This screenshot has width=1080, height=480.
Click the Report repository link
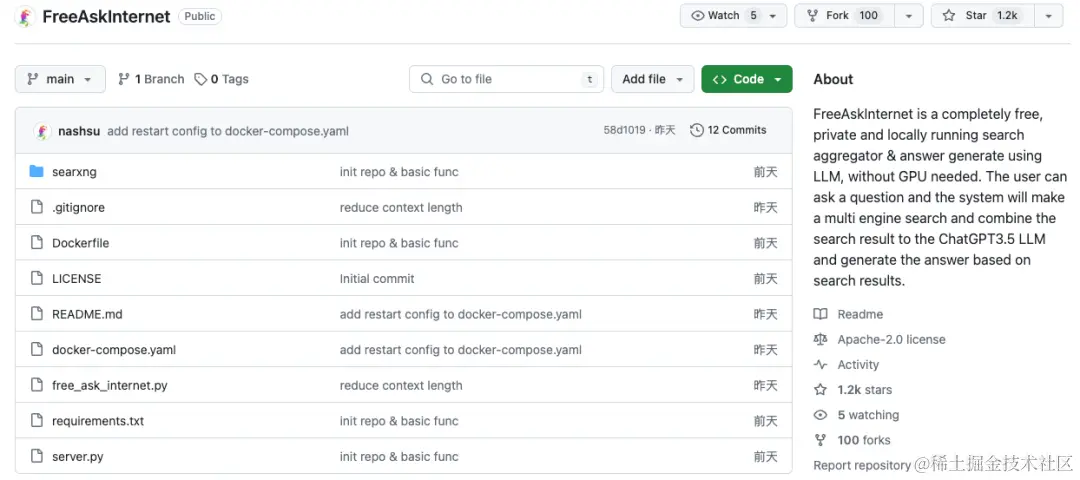862,465
